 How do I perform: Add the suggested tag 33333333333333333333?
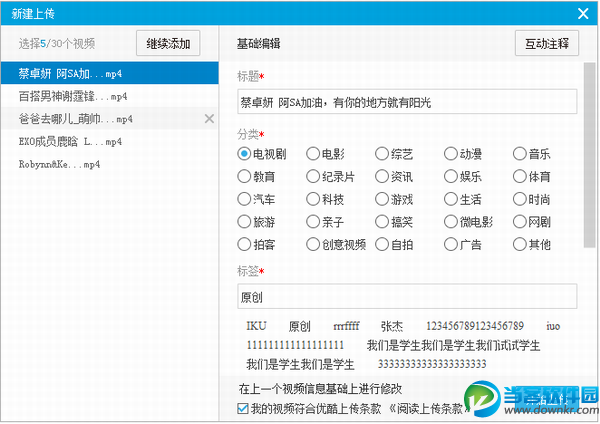432,364
